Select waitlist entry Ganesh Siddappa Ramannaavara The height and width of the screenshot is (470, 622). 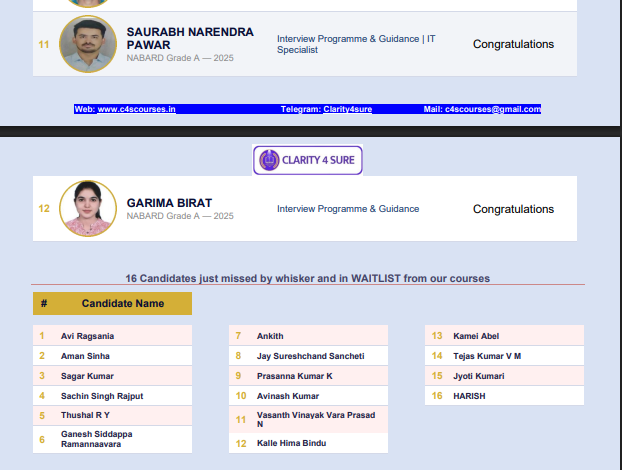[112, 439]
